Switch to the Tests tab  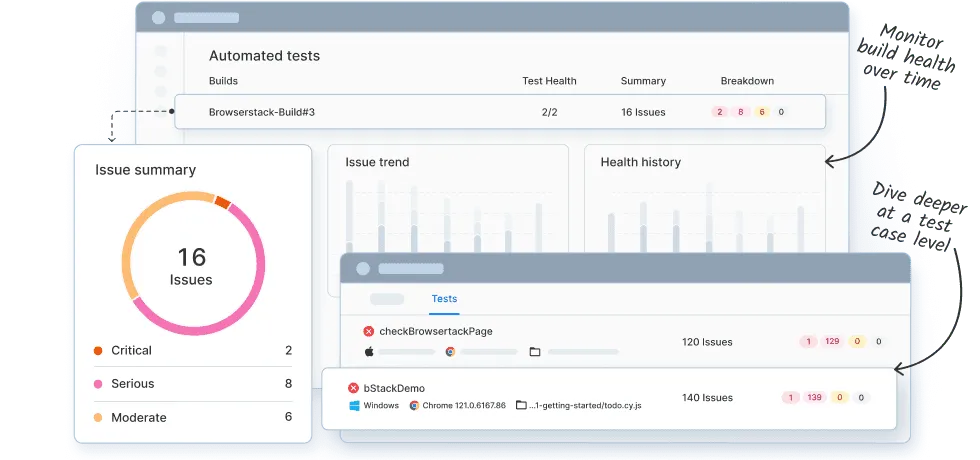[444, 299]
